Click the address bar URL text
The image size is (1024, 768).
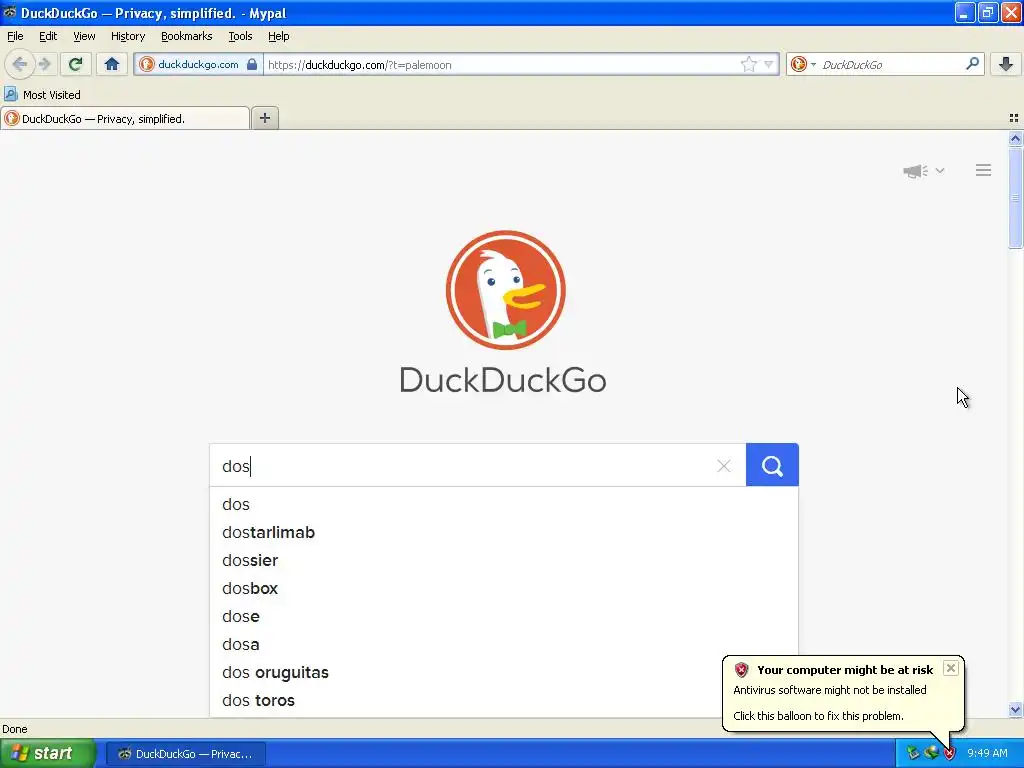click(359, 65)
